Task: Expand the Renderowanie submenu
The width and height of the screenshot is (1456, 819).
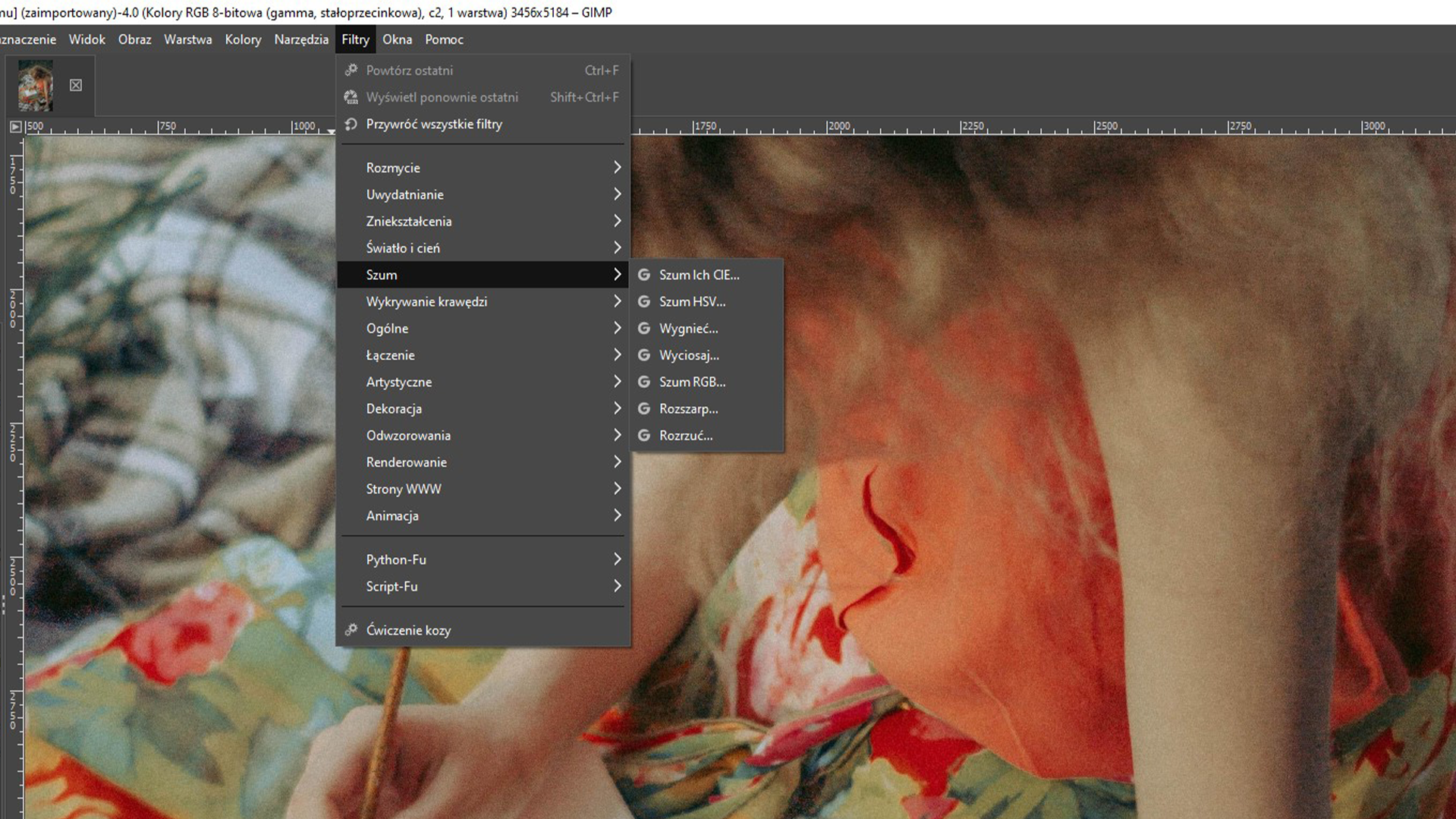Action: click(x=483, y=462)
